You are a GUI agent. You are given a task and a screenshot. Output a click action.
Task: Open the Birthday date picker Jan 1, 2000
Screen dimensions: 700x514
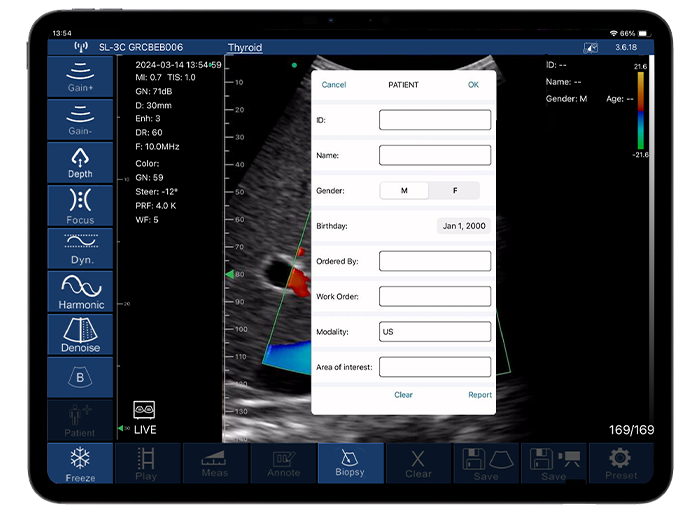(464, 226)
